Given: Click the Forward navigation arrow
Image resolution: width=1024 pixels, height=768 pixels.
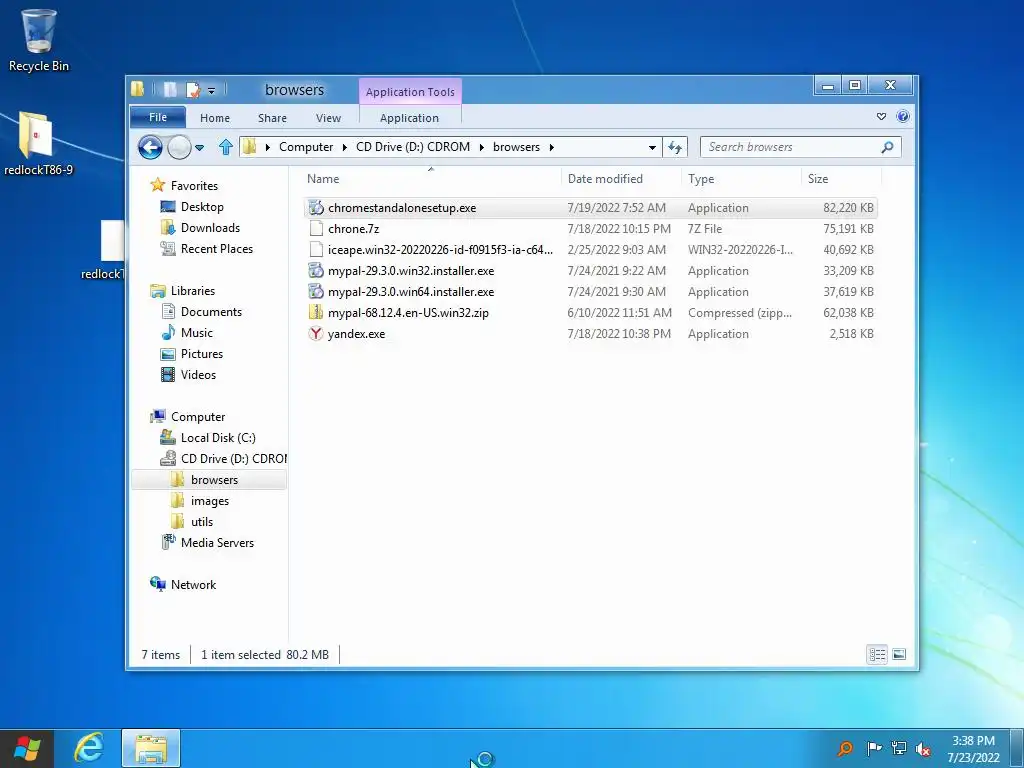Looking at the screenshot, I should coord(179,148).
